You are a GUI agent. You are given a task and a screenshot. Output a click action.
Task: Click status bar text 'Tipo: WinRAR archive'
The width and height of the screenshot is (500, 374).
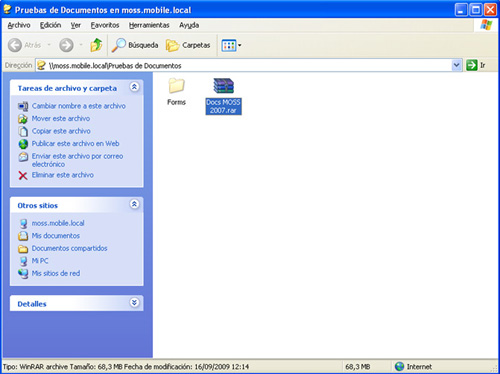(35, 367)
